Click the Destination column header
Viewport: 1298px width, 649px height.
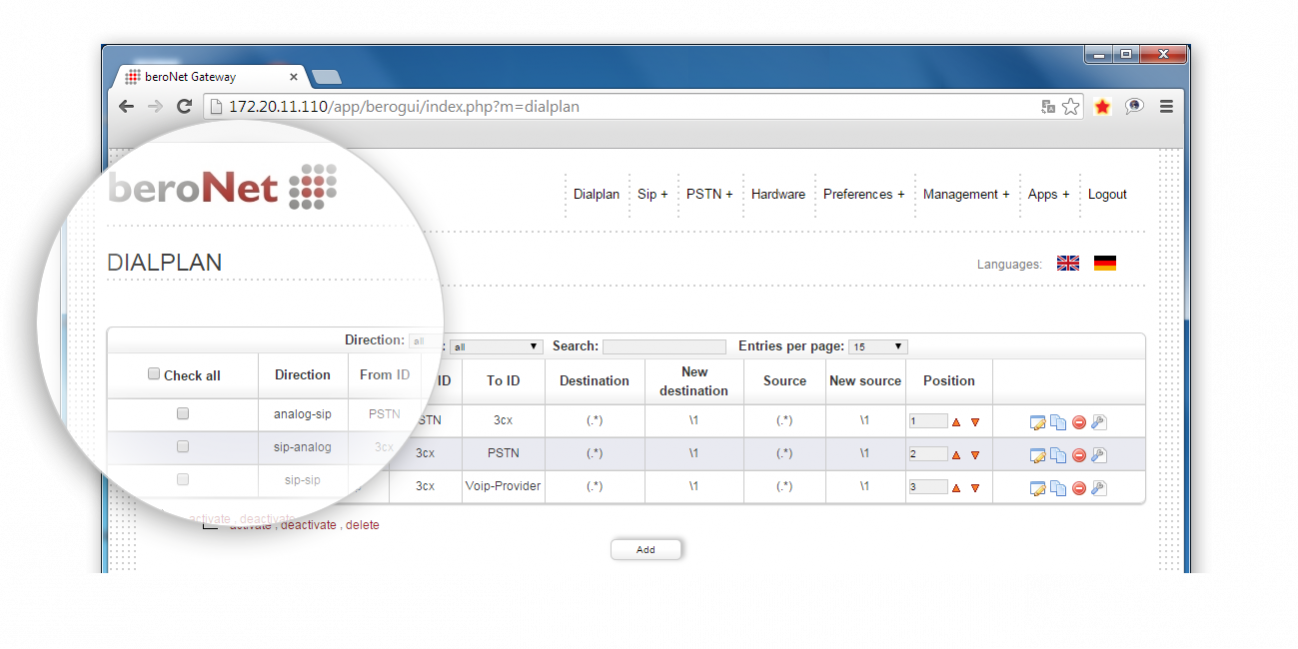click(x=595, y=381)
